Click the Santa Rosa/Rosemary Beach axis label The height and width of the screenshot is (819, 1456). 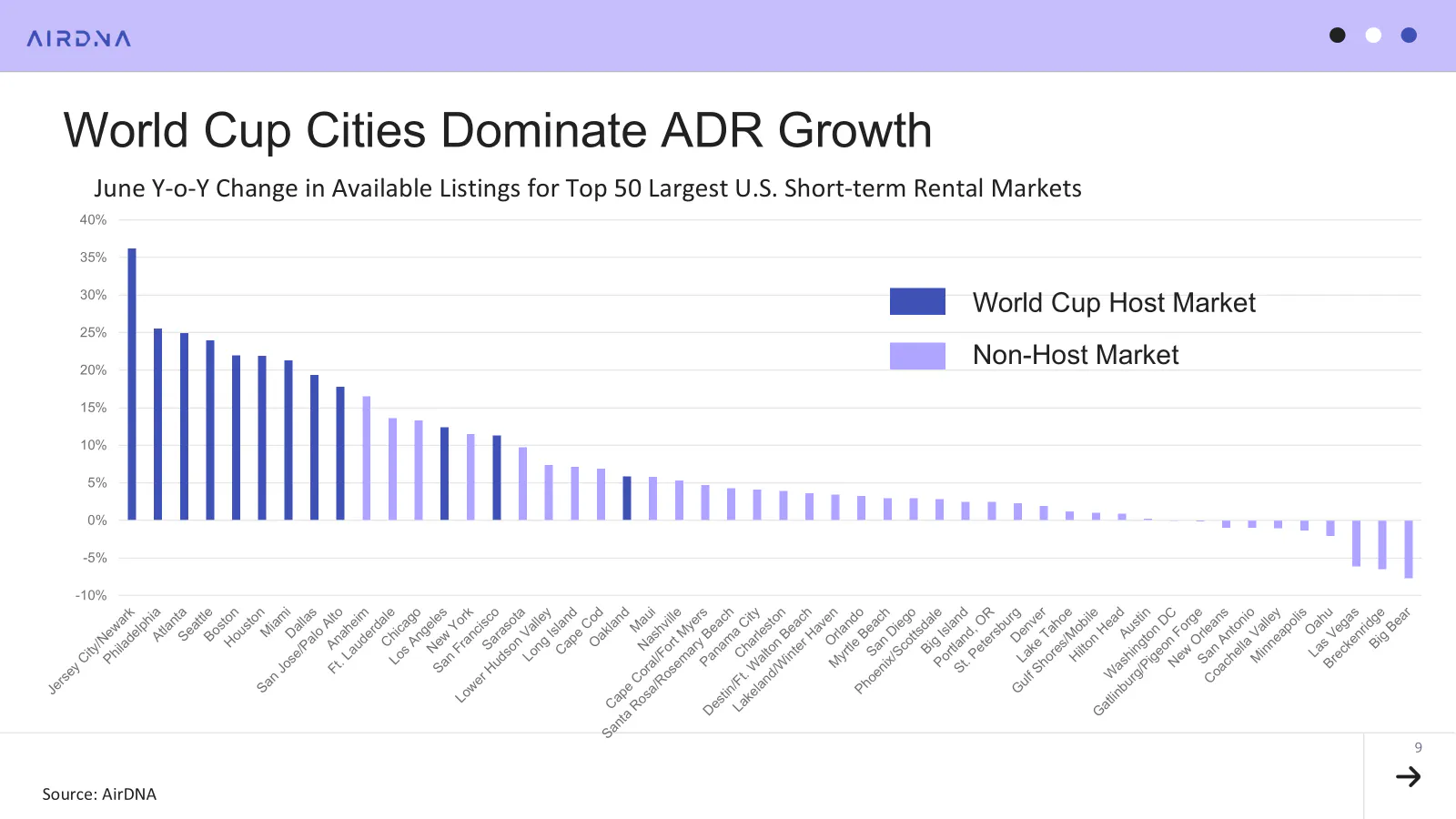click(x=668, y=672)
